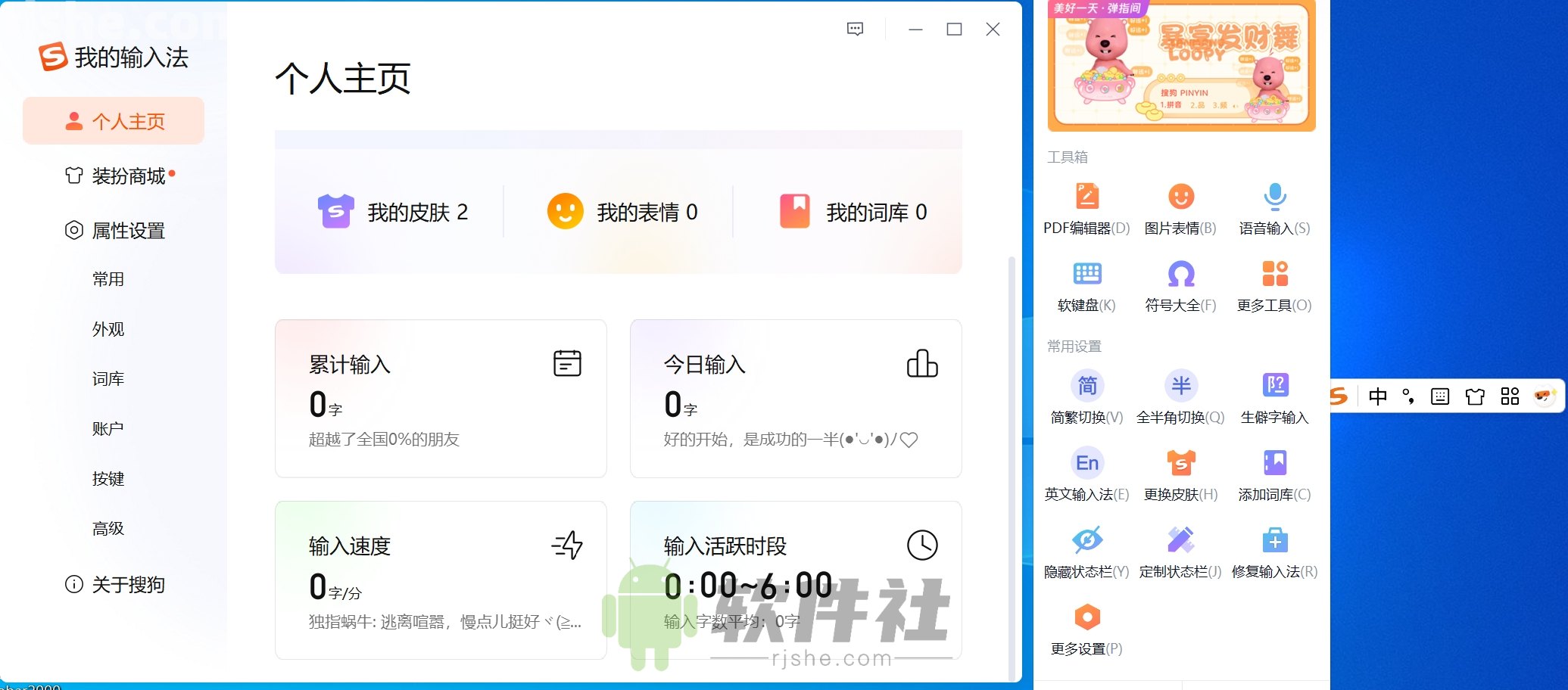Run 修复输入法 repair tool
Screen dimensions: 1568x690
[x=1274, y=552]
